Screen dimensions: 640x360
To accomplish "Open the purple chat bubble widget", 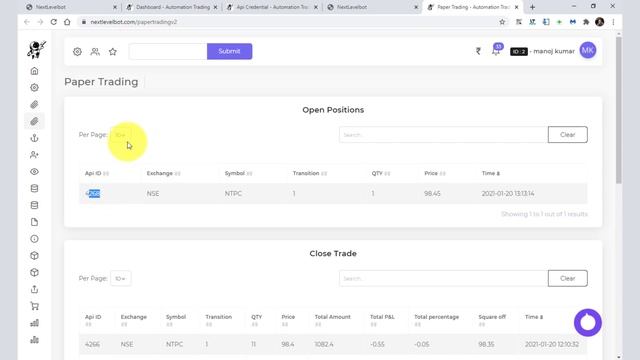I will tap(588, 322).
